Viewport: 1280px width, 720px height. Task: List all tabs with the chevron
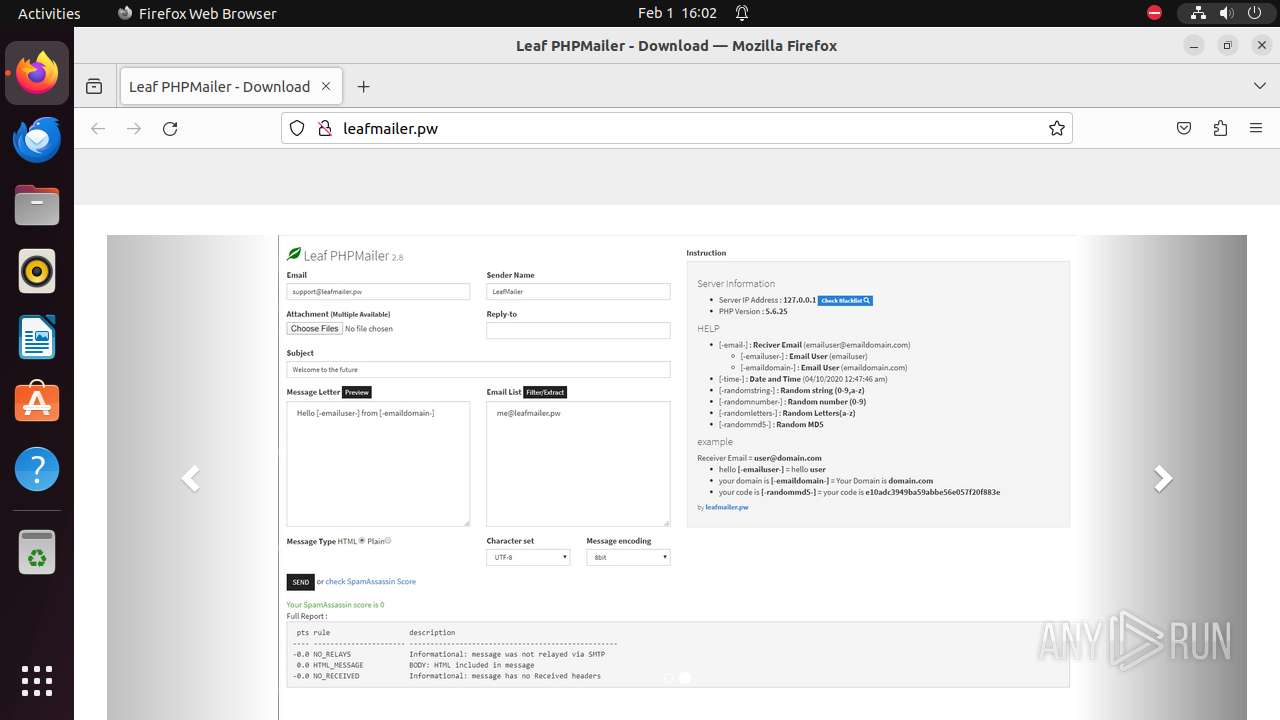tap(1260, 86)
